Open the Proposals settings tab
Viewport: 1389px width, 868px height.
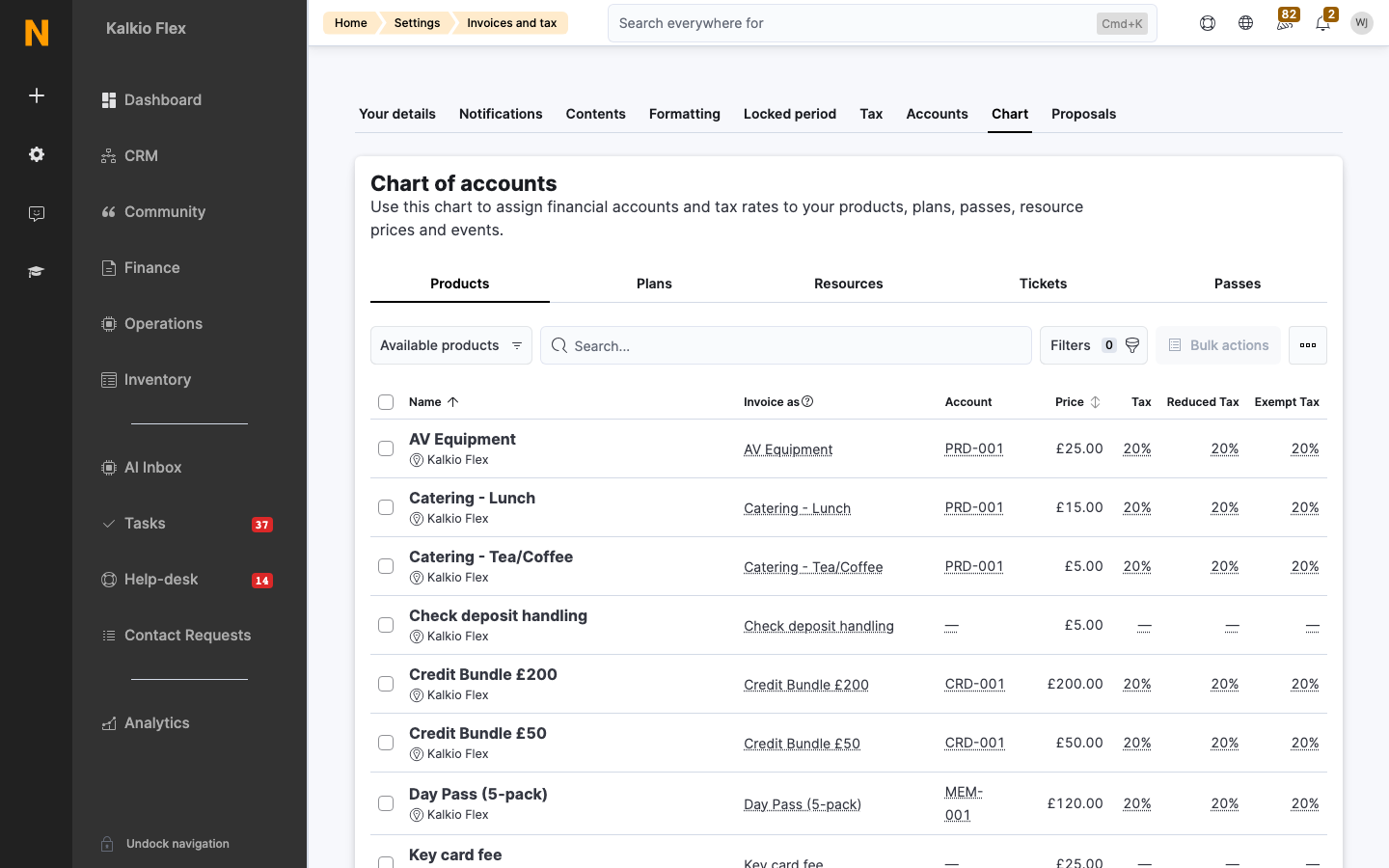(x=1083, y=114)
